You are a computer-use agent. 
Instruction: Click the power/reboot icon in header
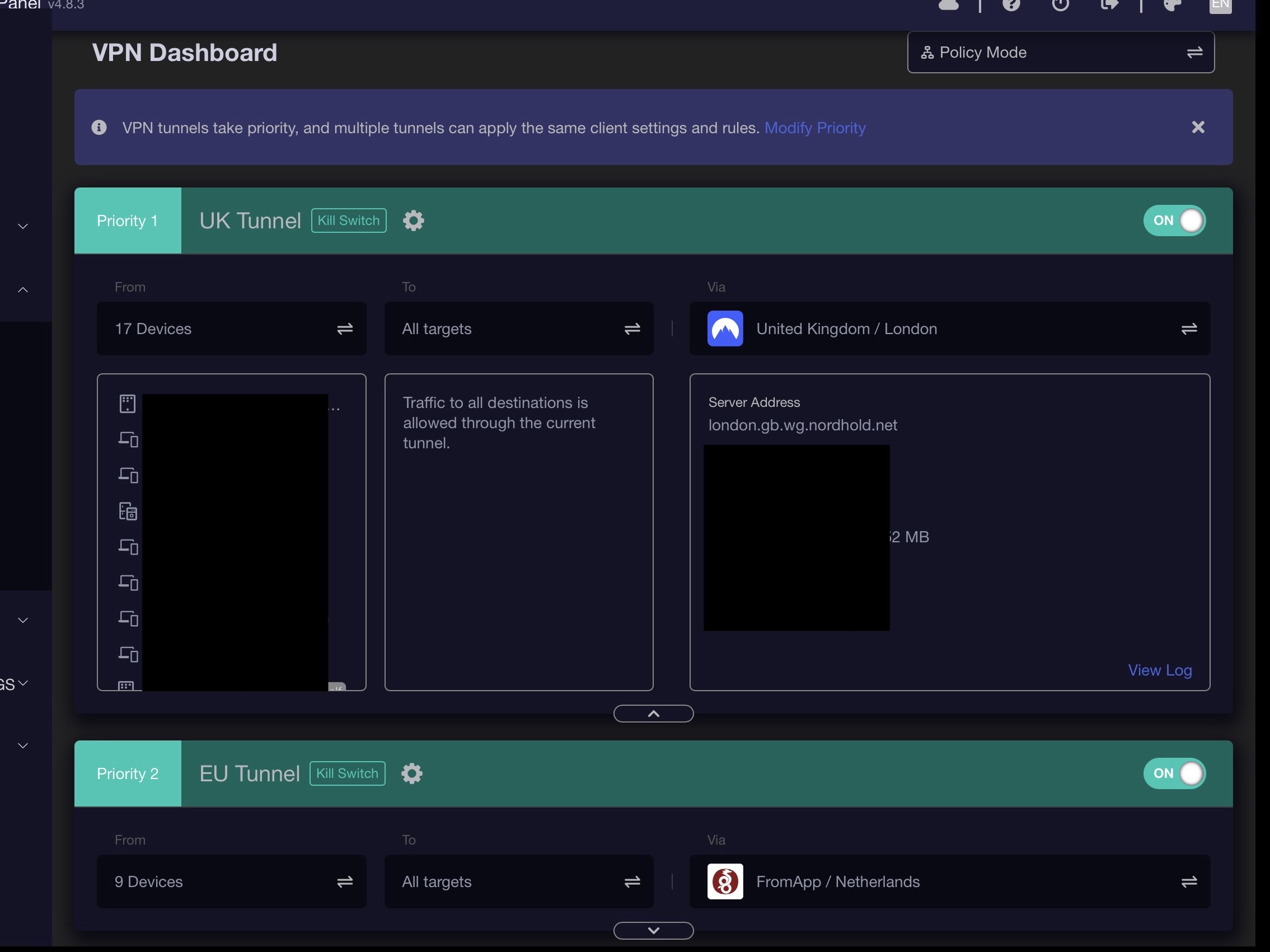(x=1060, y=4)
